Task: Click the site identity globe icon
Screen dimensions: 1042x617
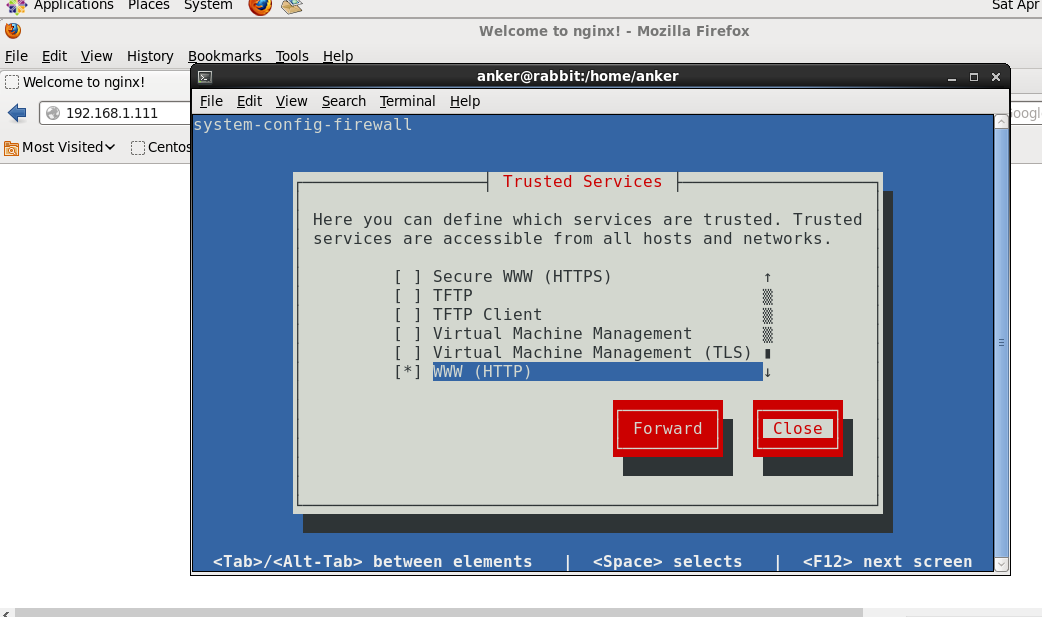Action: click(x=52, y=113)
